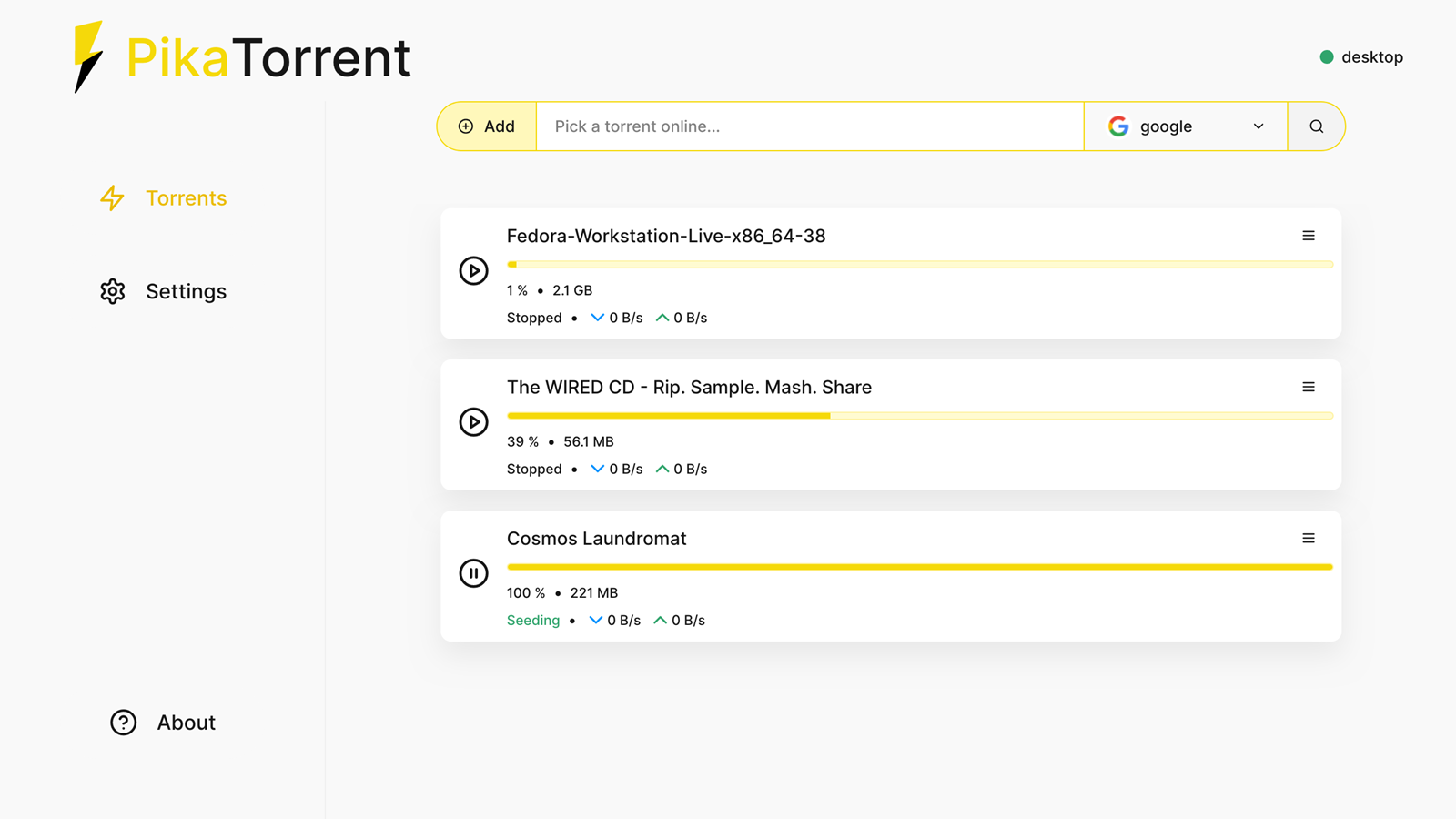
Task: Click the magnifying glass search icon
Action: pos(1316,126)
